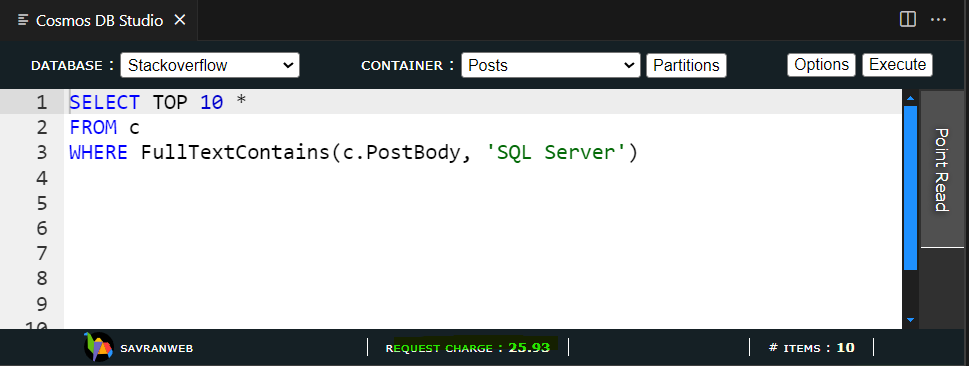
Task: Click line number 3 in gutter
Action: (x=41, y=152)
